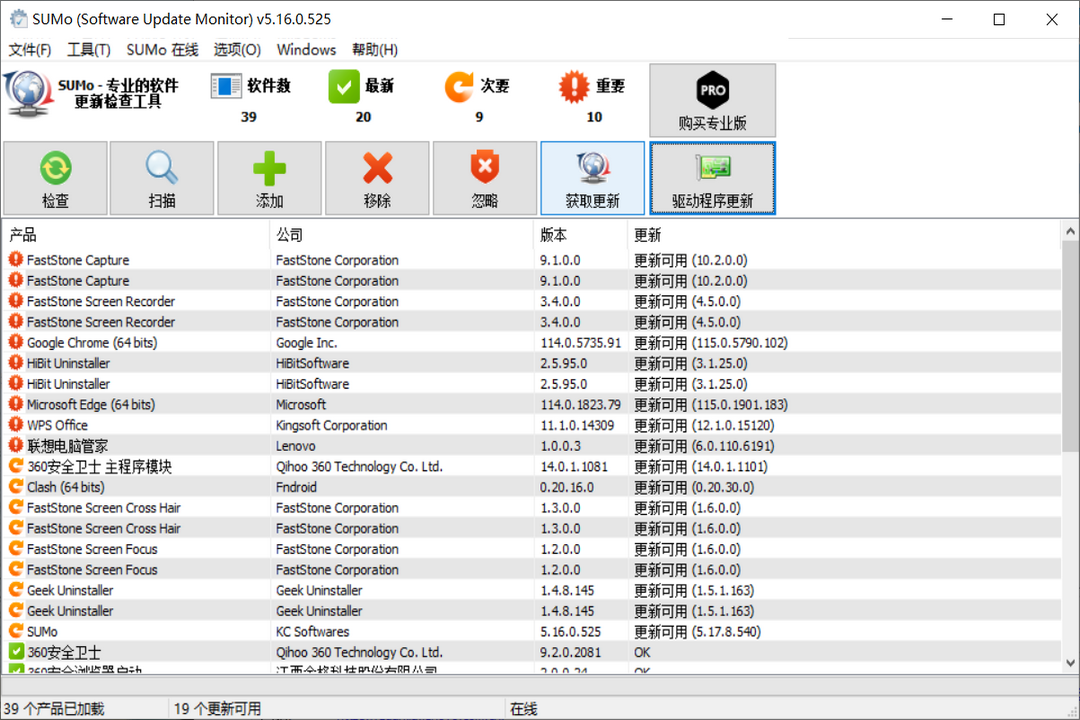Open the 选项(O) menu
Viewport: 1080px width, 720px height.
(x=237, y=48)
